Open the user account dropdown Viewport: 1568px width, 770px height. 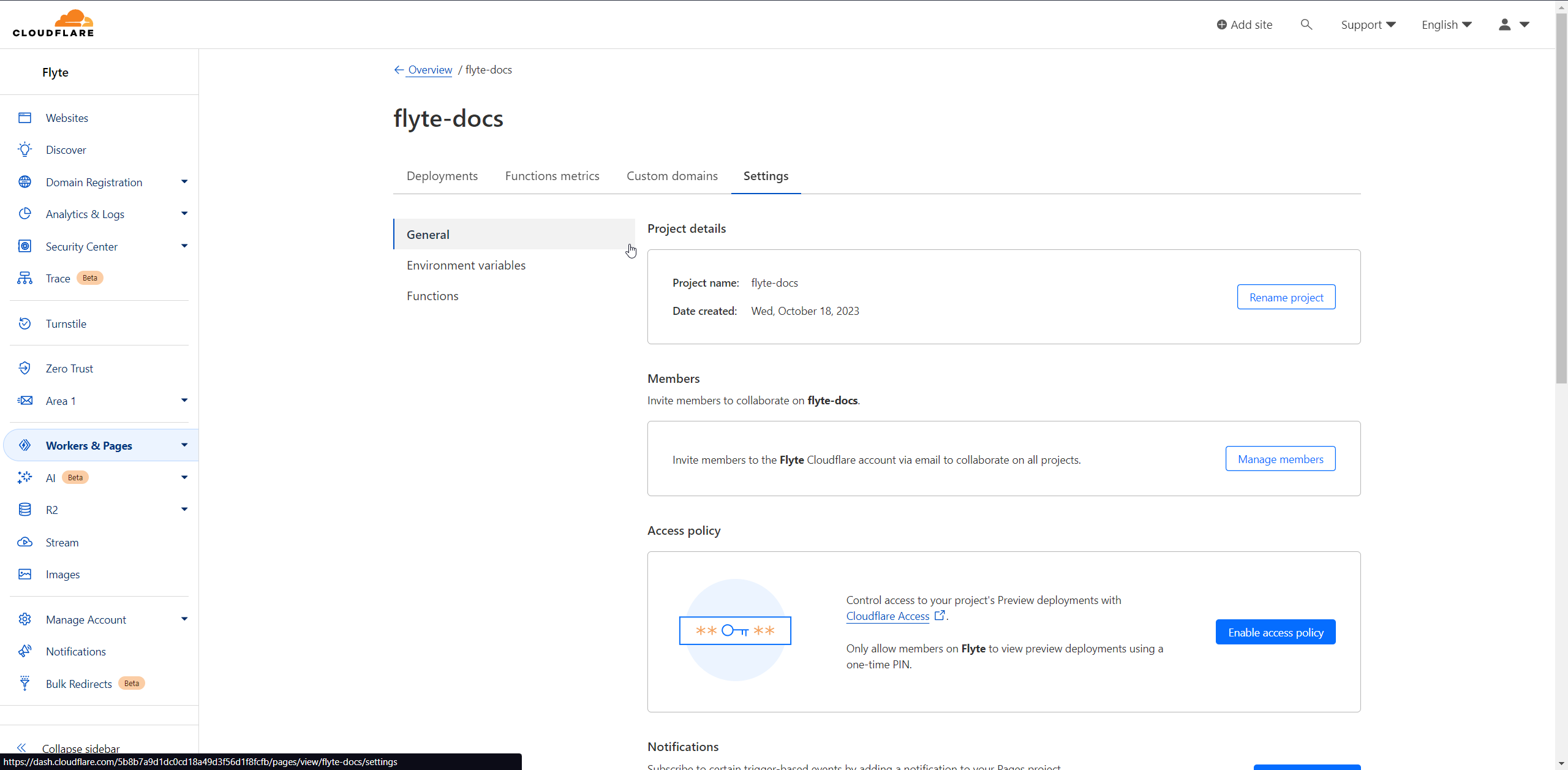(1513, 25)
